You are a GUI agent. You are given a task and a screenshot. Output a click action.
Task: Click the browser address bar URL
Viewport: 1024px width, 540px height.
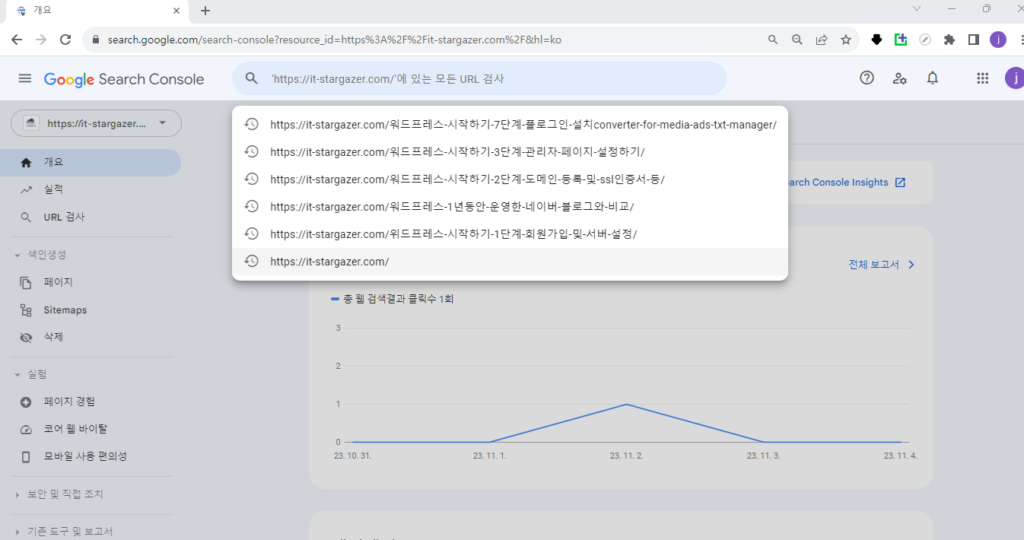334,40
